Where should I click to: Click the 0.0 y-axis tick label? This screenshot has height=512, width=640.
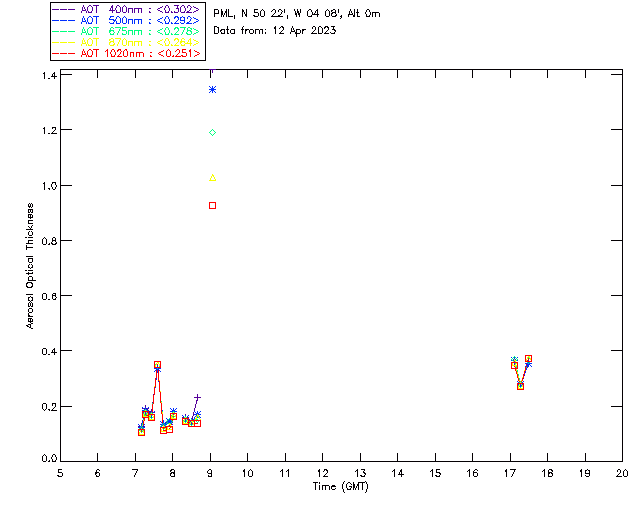(x=49, y=459)
